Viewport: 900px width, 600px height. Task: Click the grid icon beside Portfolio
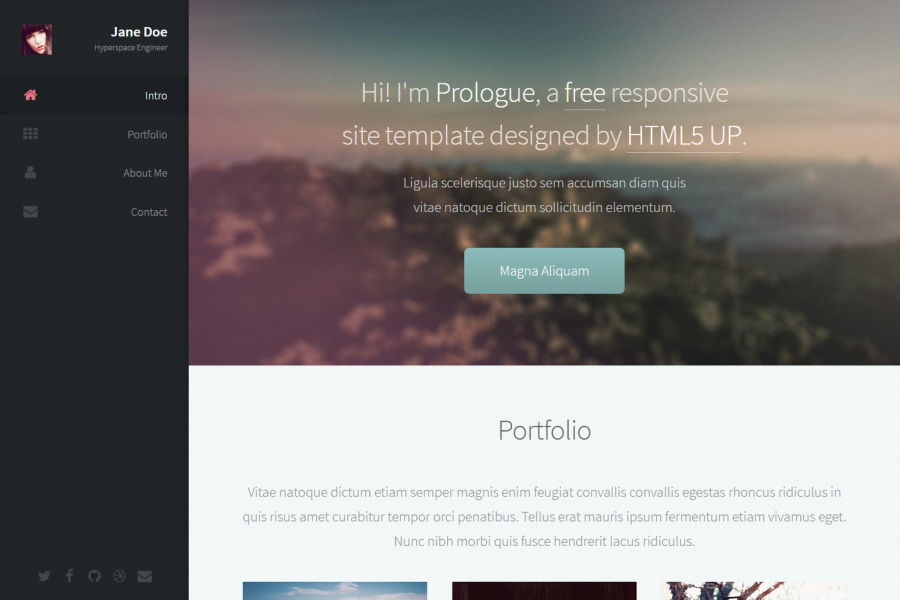(x=30, y=134)
